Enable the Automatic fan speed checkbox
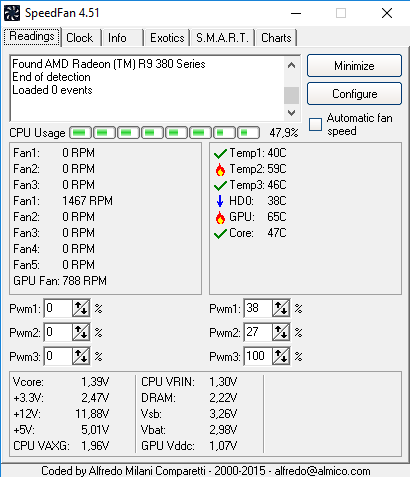This screenshot has width=410, height=477. [315, 124]
